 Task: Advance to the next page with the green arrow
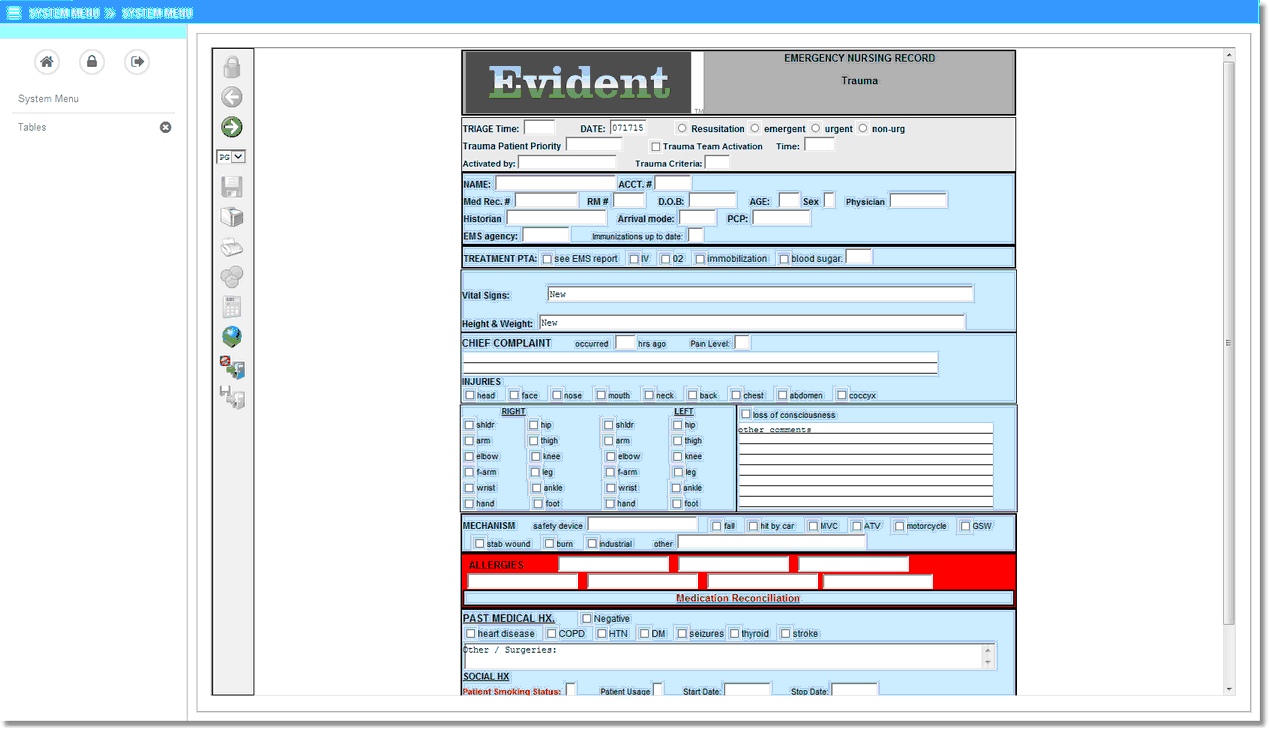pyautogui.click(x=232, y=127)
